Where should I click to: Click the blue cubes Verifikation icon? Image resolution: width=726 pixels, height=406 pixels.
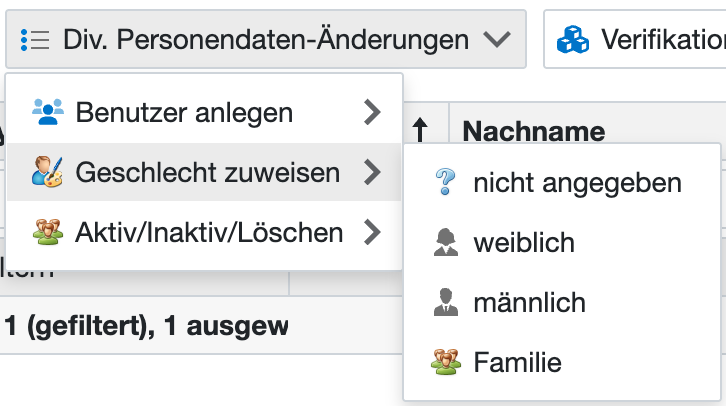[574, 40]
